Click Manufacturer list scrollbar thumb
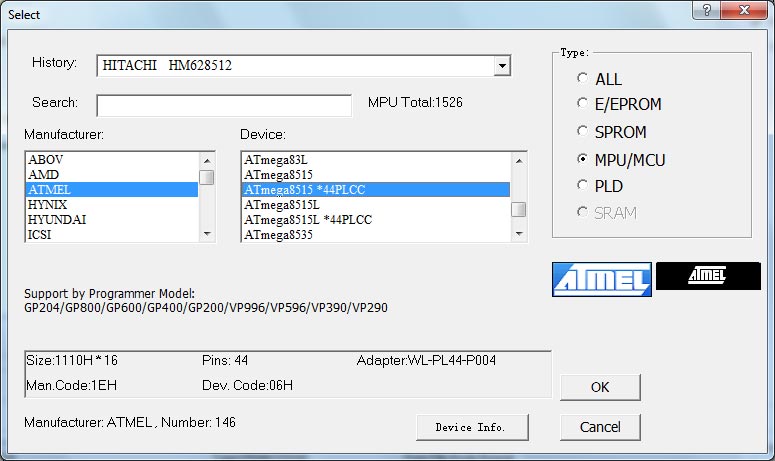775x461 pixels. 207,177
